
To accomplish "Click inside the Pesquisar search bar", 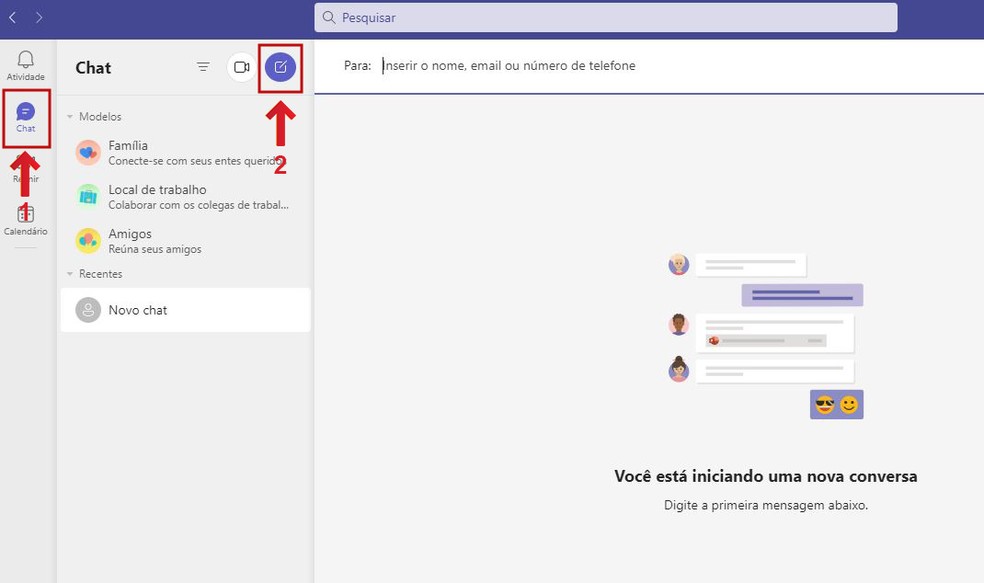I will tap(600, 17).
